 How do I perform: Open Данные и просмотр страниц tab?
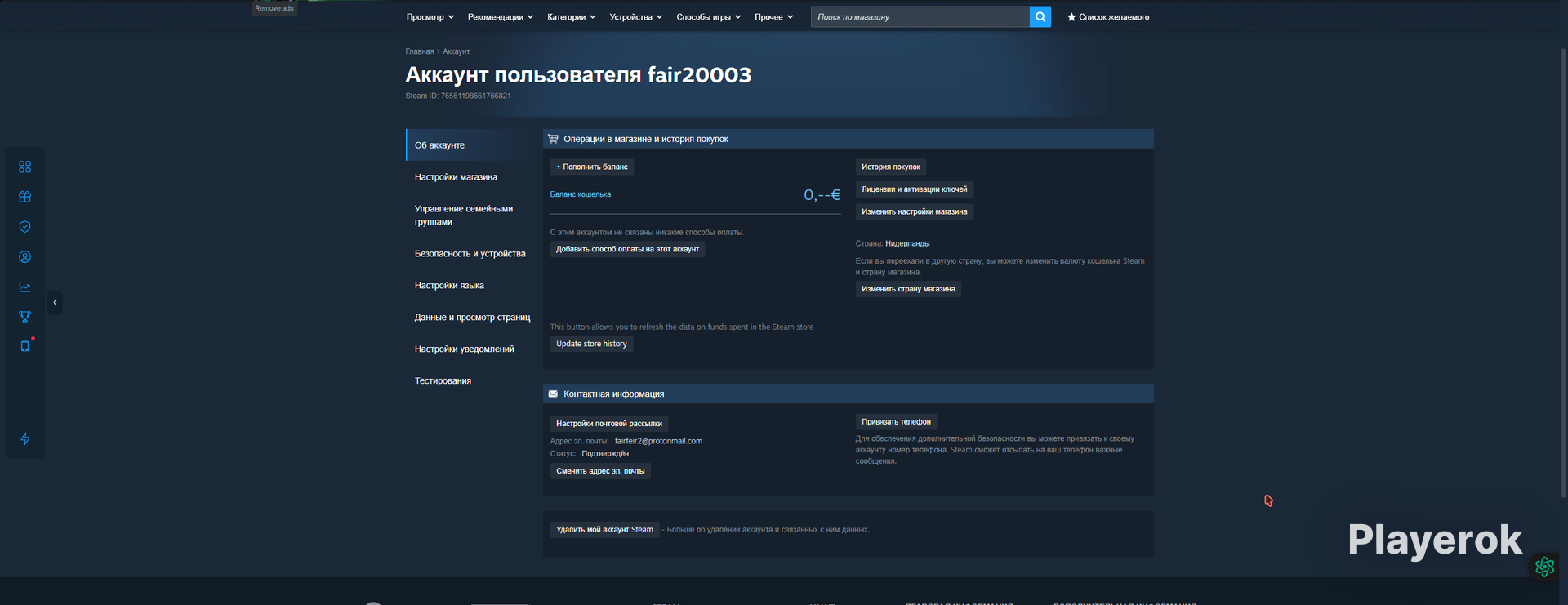[x=471, y=318]
